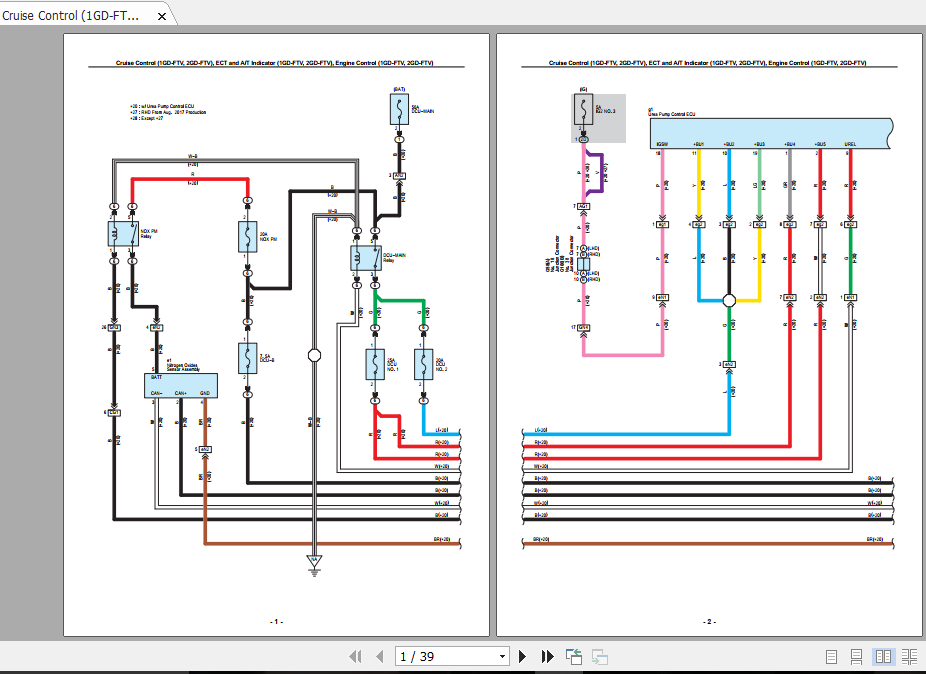Switch to continuous scrolling mode
This screenshot has height=674, width=926.
coord(856,656)
